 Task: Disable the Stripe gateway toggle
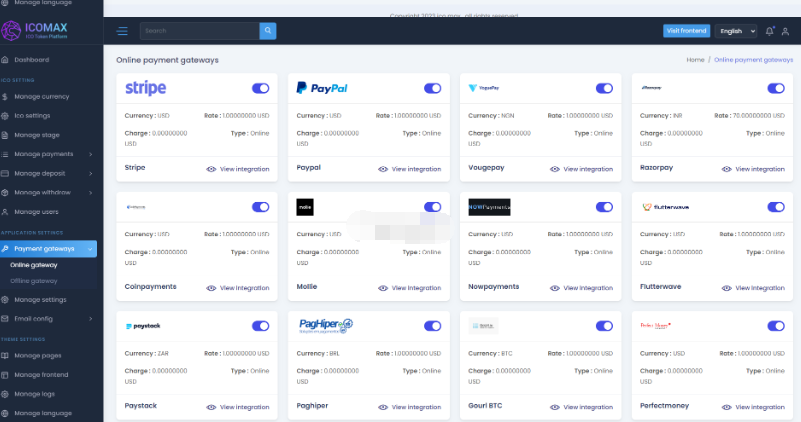click(260, 88)
